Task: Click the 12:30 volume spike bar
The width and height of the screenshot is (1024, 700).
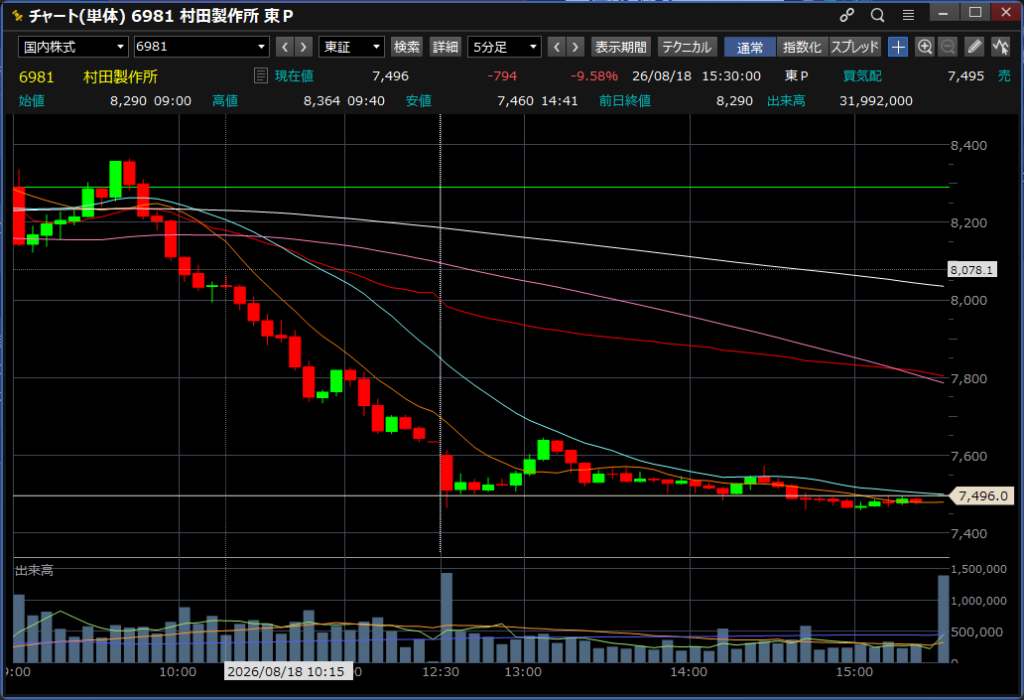Action: (447, 617)
